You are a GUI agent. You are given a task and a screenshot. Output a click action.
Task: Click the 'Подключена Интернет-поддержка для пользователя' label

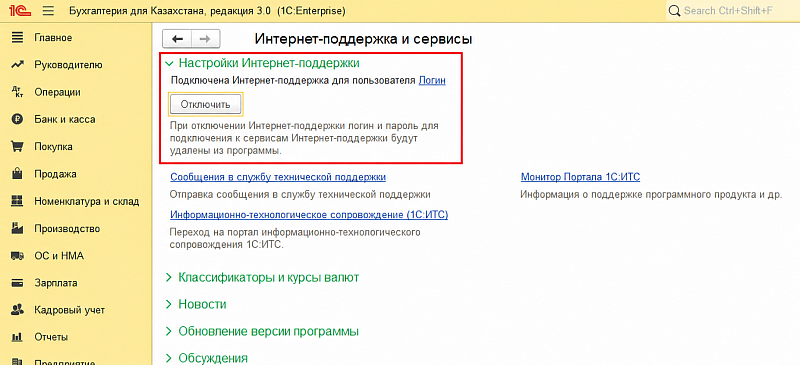click(x=293, y=81)
